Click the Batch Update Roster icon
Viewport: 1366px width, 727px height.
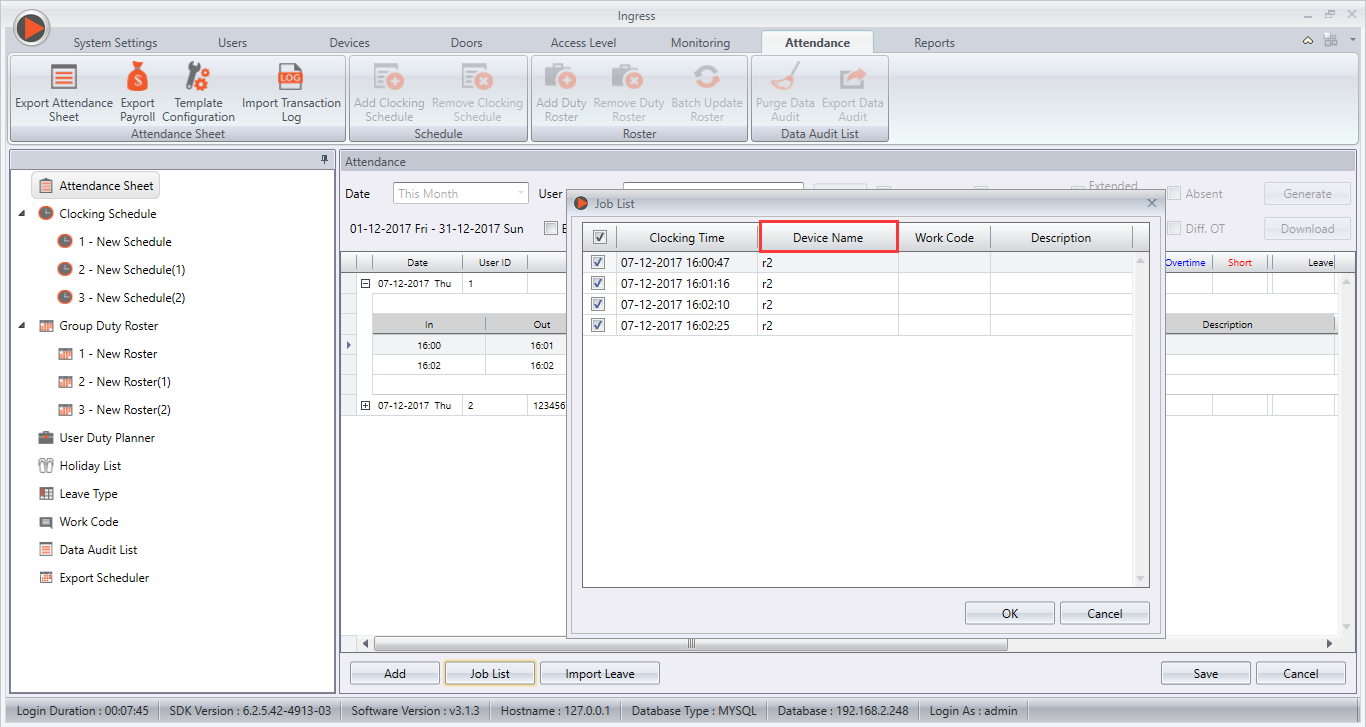[707, 77]
